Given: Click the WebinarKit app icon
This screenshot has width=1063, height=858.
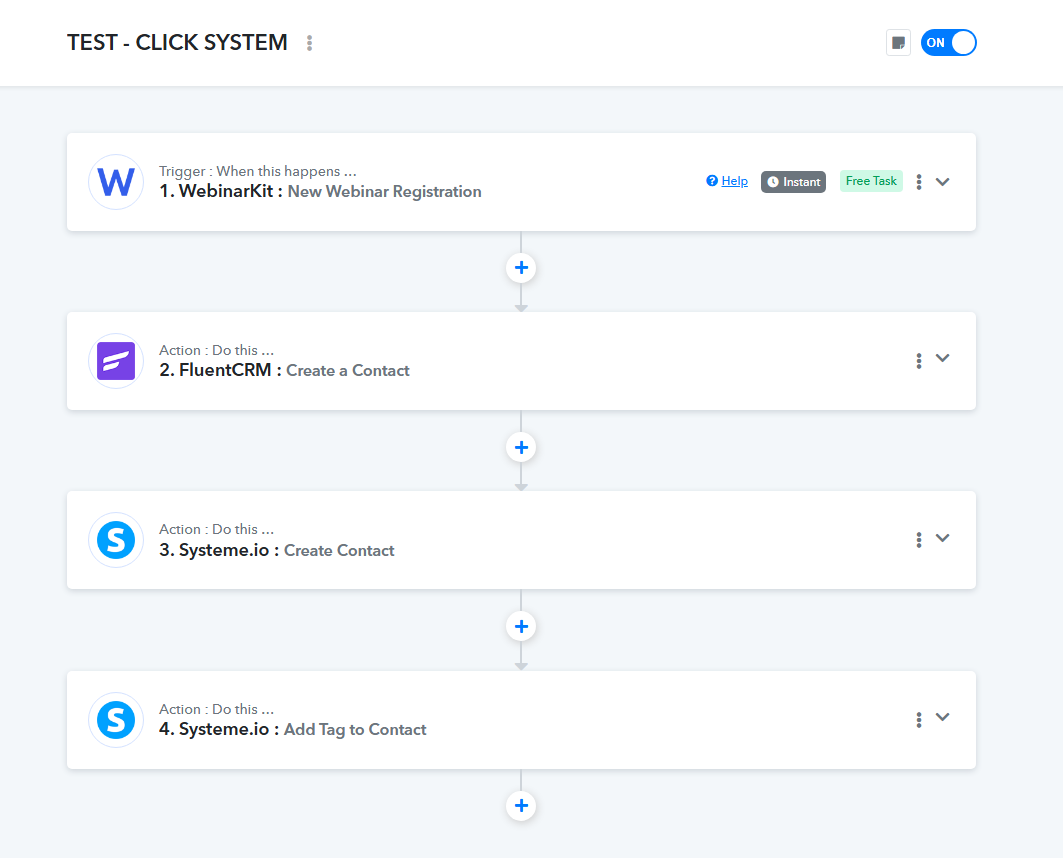Looking at the screenshot, I should [116, 182].
